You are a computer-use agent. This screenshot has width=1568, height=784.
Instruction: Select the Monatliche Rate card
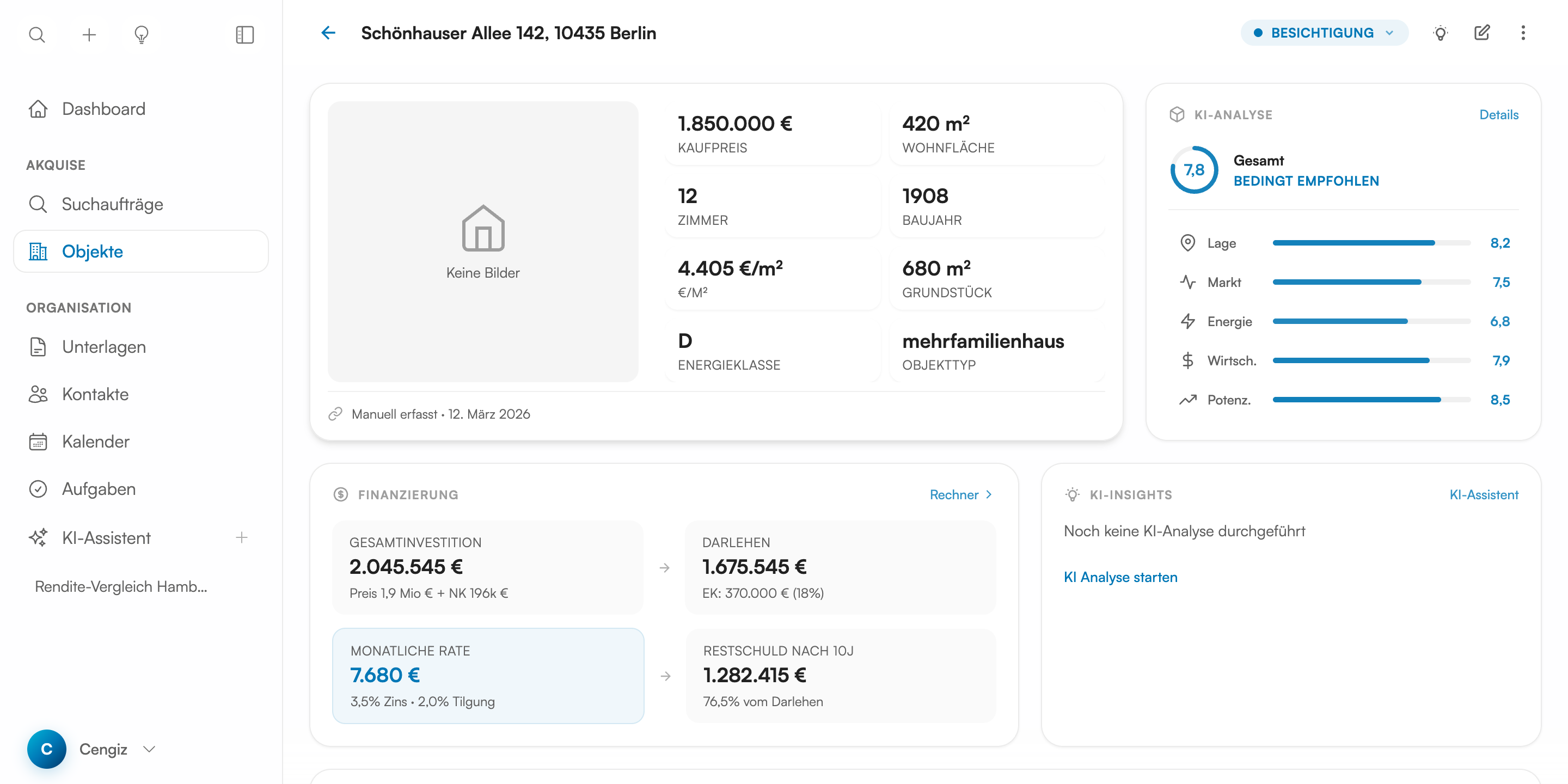click(487, 675)
